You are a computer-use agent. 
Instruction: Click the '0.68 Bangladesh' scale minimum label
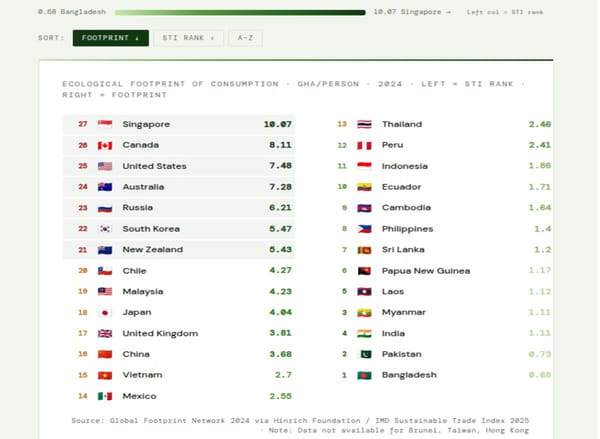coord(72,12)
